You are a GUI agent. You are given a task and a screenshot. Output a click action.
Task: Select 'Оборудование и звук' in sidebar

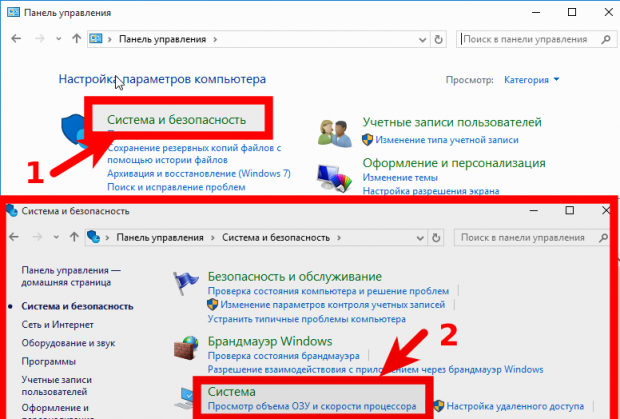tap(68, 343)
